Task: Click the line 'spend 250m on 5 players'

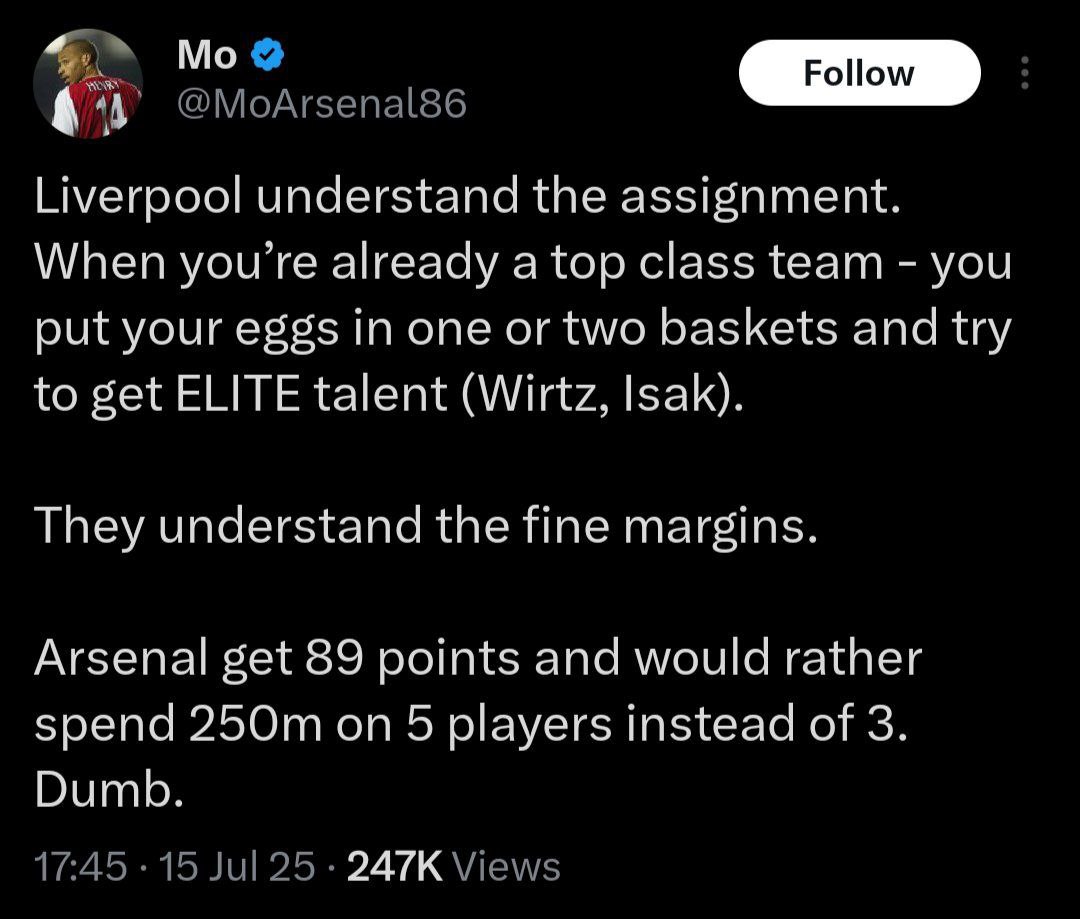Action: [470, 725]
